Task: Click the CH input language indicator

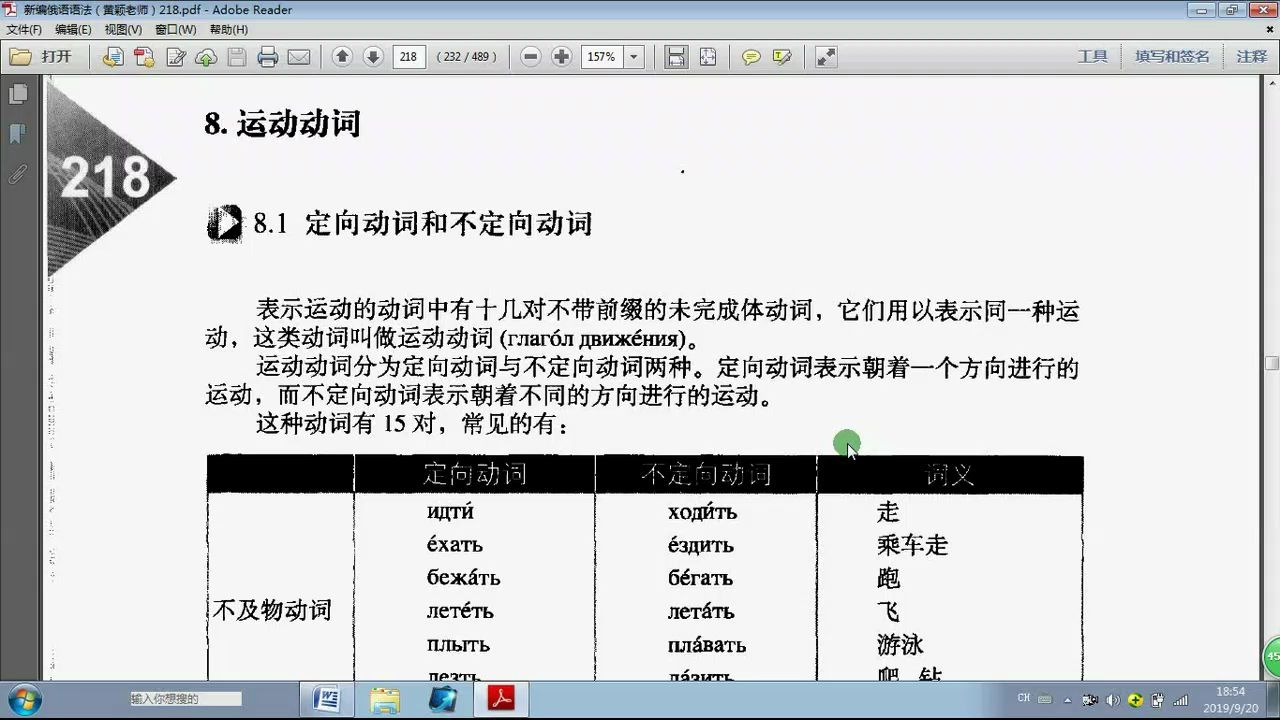Action: 1024,698
